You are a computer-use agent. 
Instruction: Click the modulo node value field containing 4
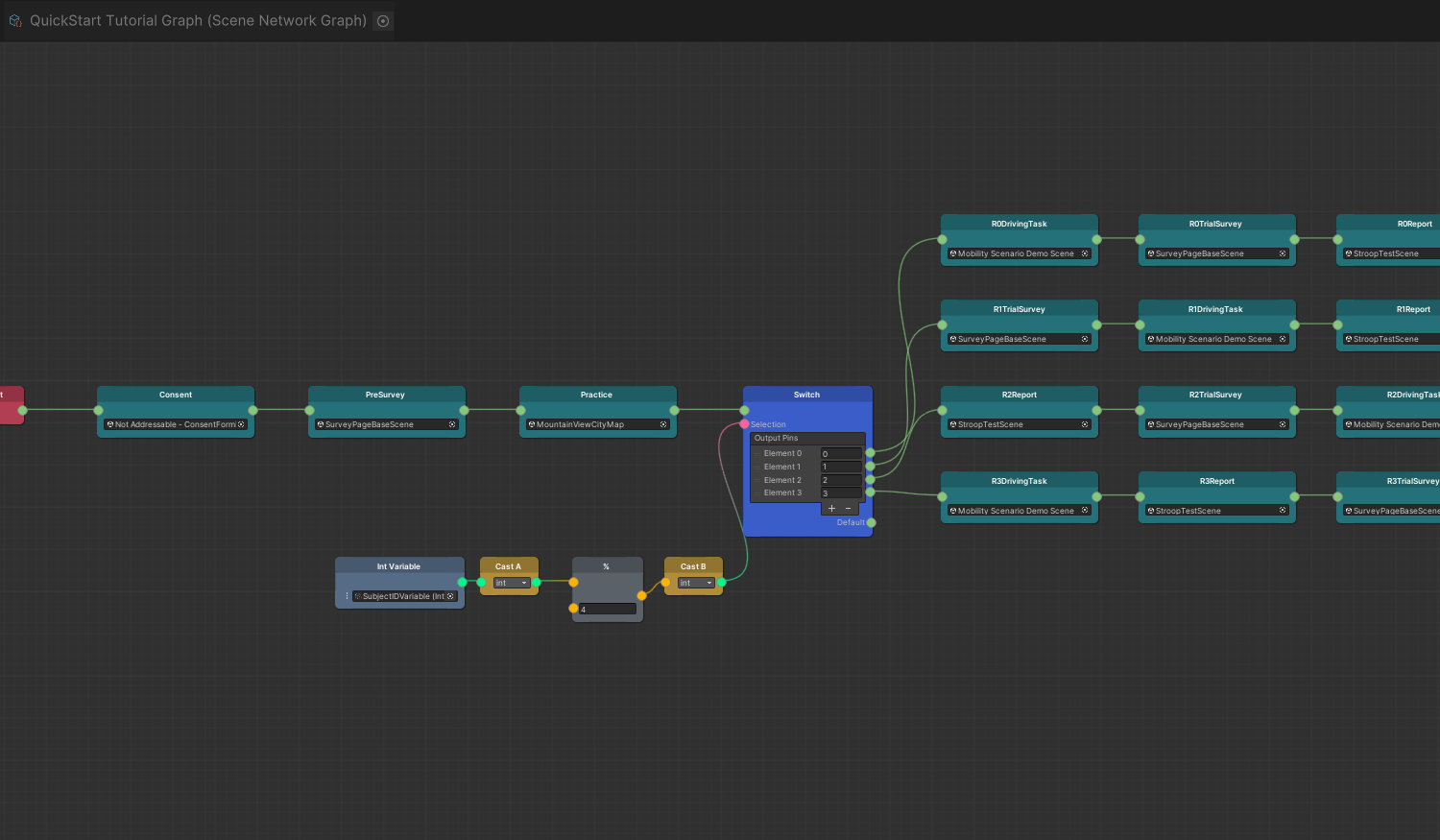607,609
